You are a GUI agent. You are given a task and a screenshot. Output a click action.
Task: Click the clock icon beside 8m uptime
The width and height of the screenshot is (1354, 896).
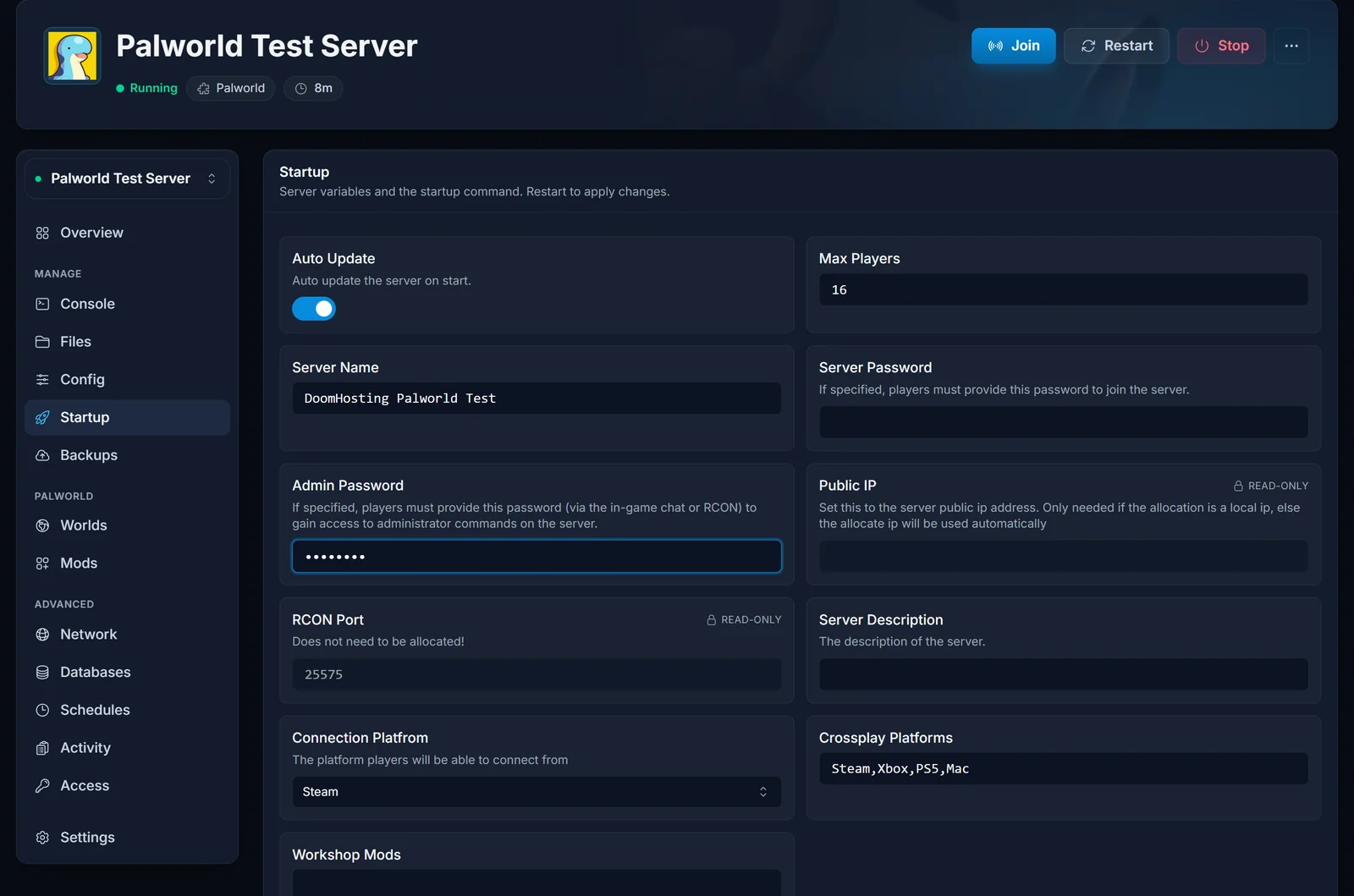pos(300,88)
